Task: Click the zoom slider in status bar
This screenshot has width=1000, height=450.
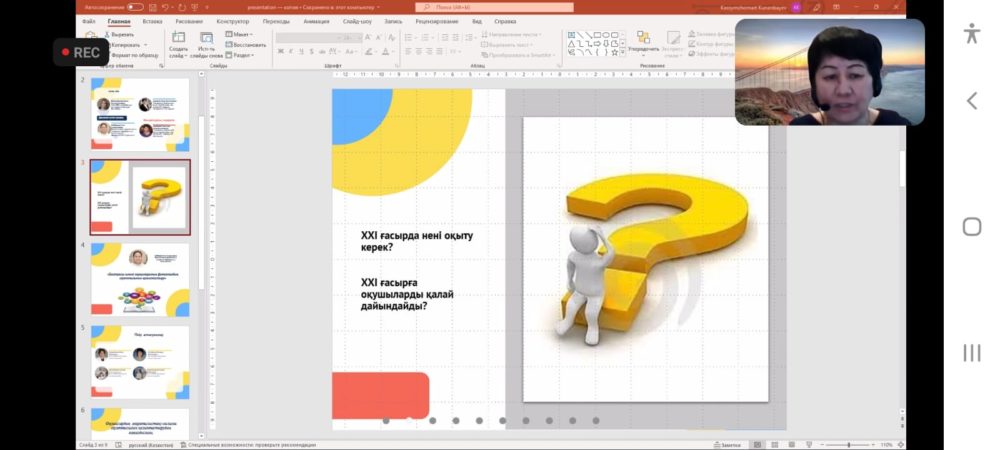Action: pyautogui.click(x=848, y=444)
